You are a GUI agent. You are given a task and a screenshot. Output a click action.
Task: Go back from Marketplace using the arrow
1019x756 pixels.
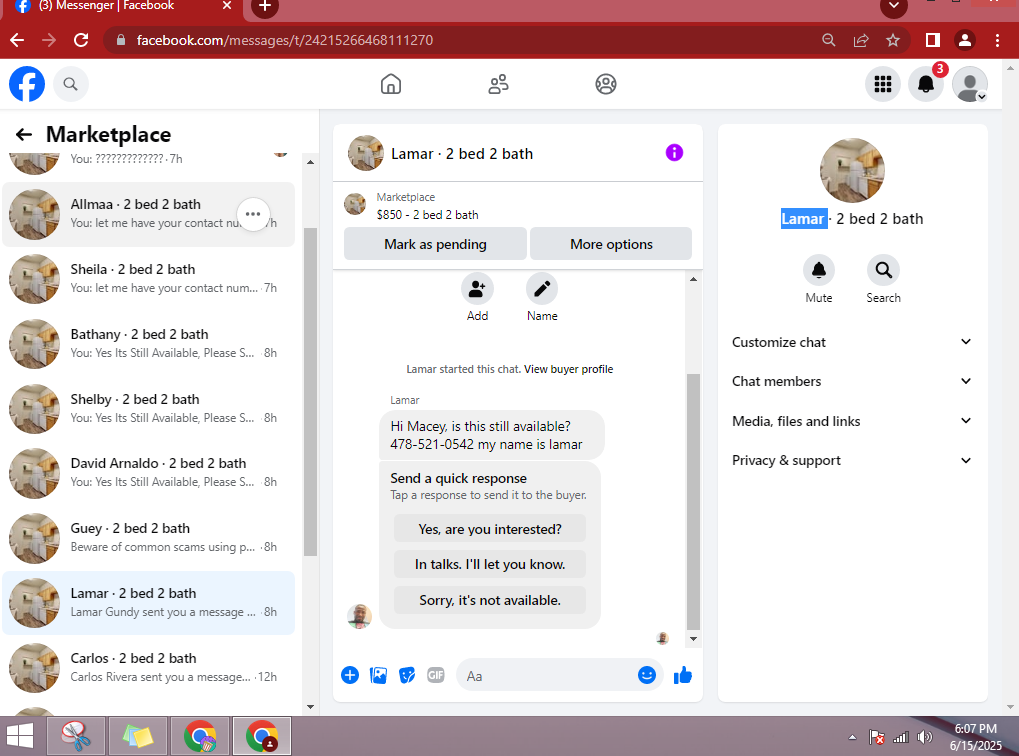[23, 135]
